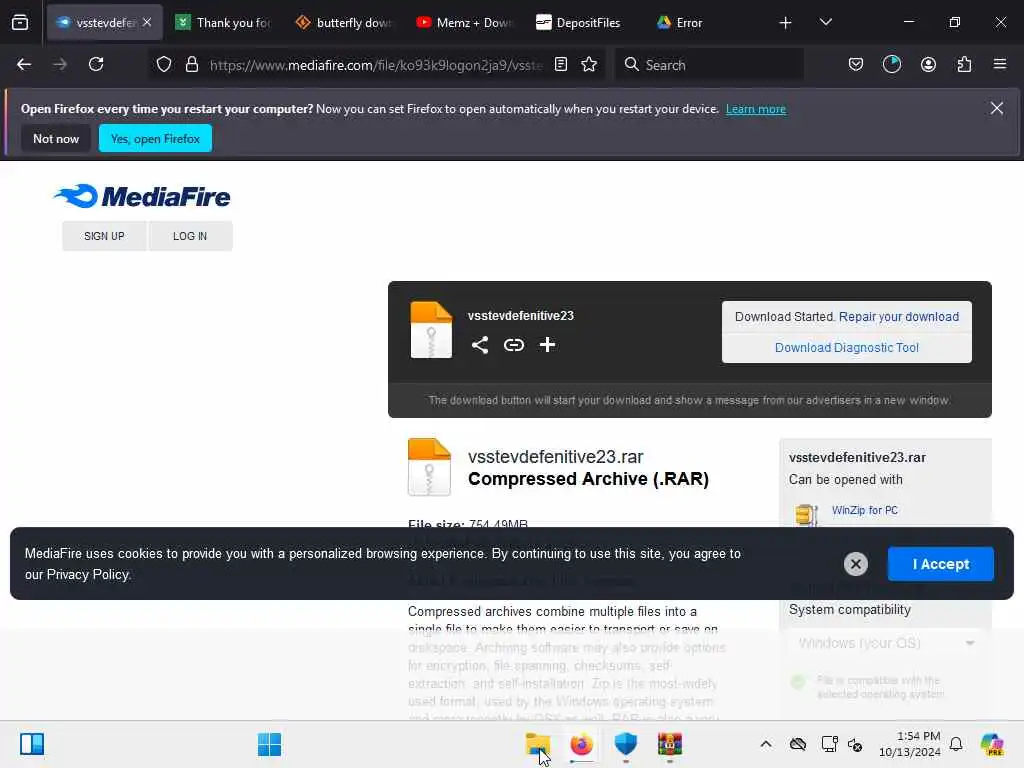Share the vsstevdefenitive23 file
The width and height of the screenshot is (1024, 768).
tap(480, 345)
